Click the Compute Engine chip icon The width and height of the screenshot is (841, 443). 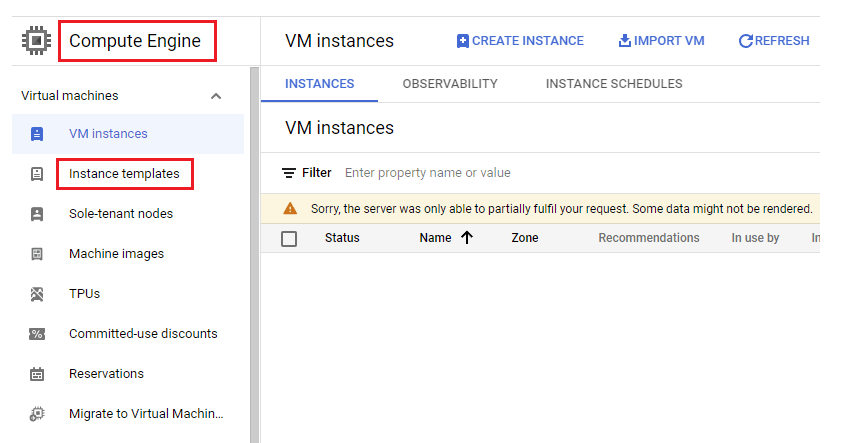tap(36, 41)
